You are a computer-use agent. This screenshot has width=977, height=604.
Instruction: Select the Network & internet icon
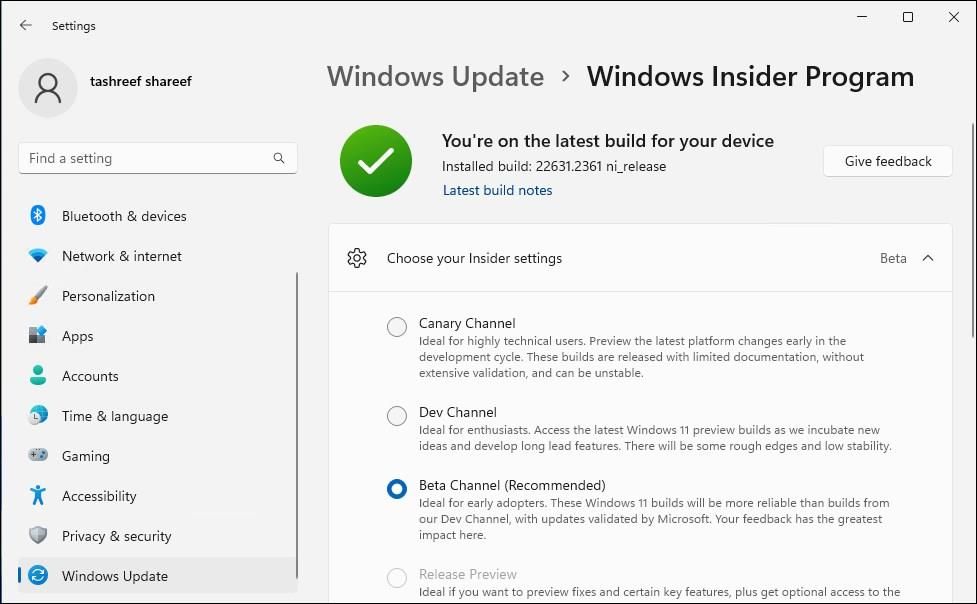coord(37,256)
